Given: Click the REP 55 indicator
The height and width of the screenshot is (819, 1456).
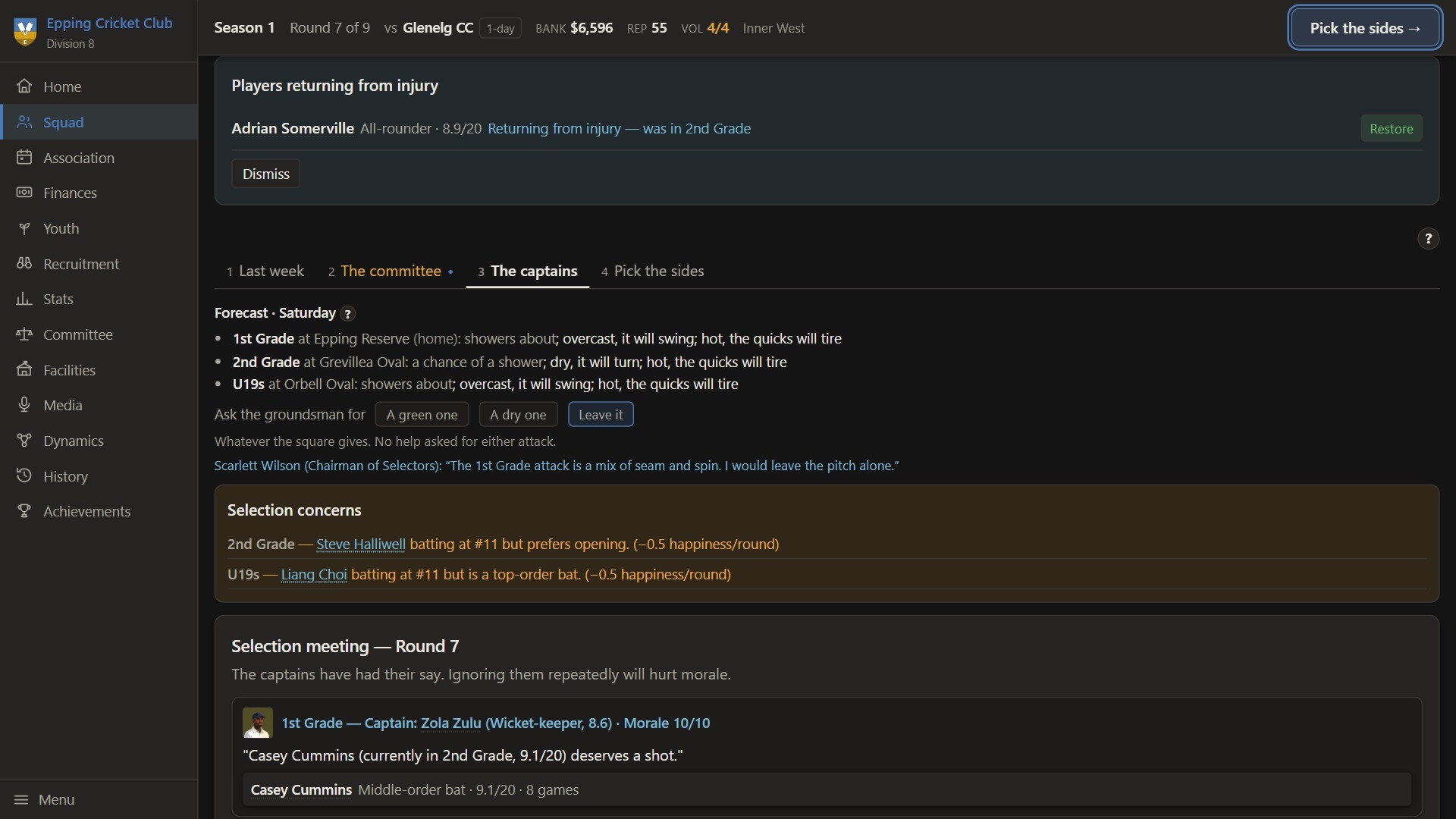Looking at the screenshot, I should (647, 28).
